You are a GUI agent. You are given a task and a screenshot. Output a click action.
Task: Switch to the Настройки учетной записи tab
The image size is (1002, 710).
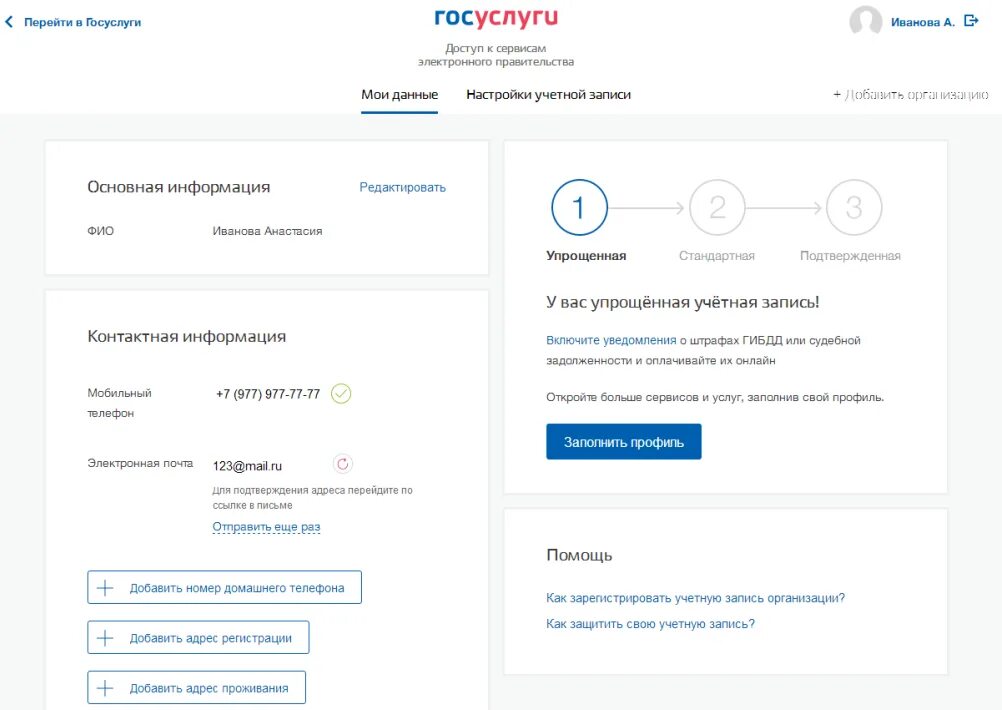[548, 94]
